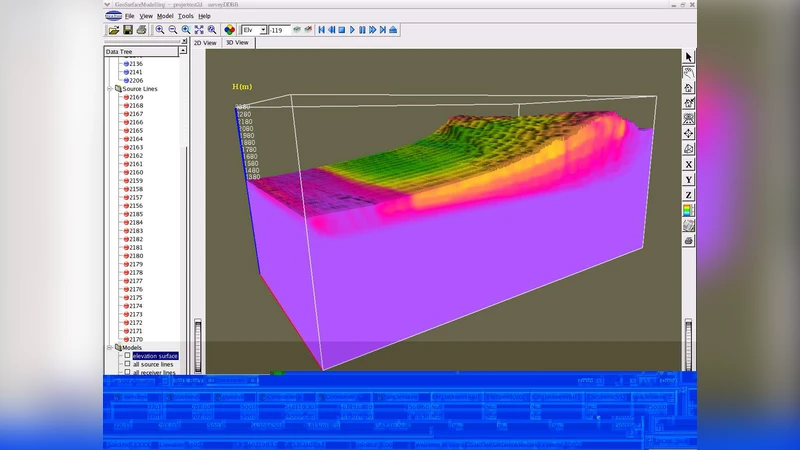Open the Elv dropdown list

pyautogui.click(x=263, y=30)
